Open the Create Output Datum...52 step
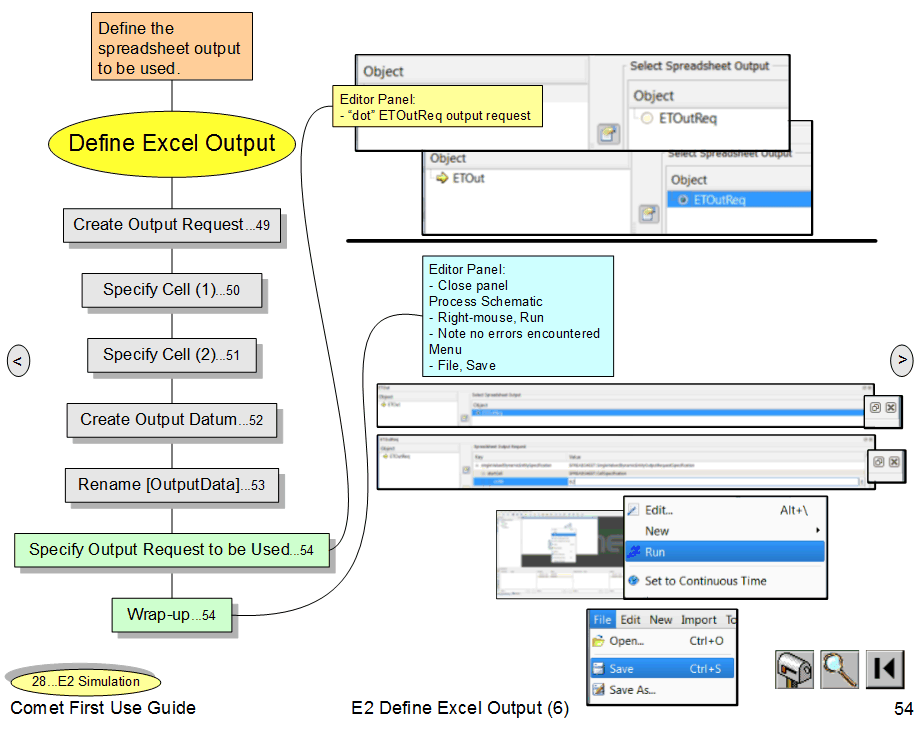 click(x=171, y=420)
